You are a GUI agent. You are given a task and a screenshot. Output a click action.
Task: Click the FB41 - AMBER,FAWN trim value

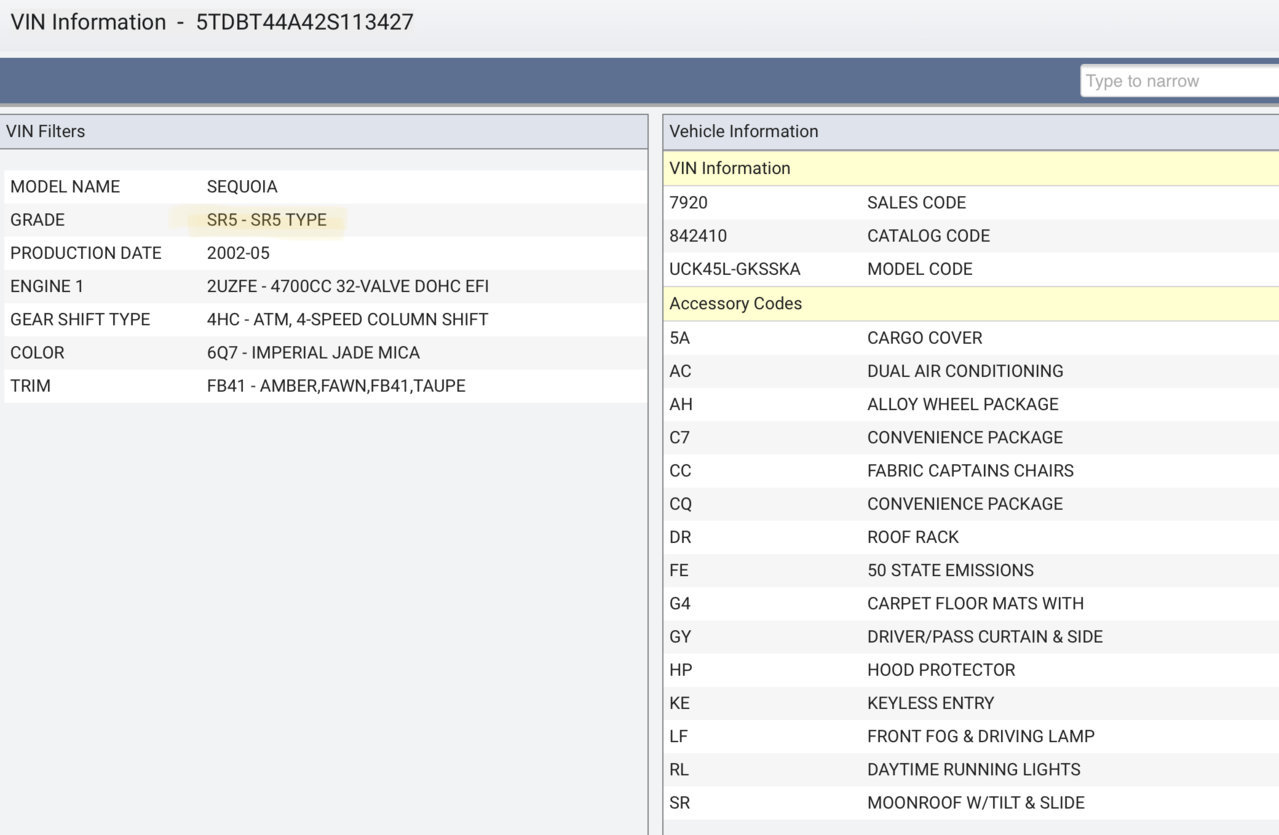(336, 385)
